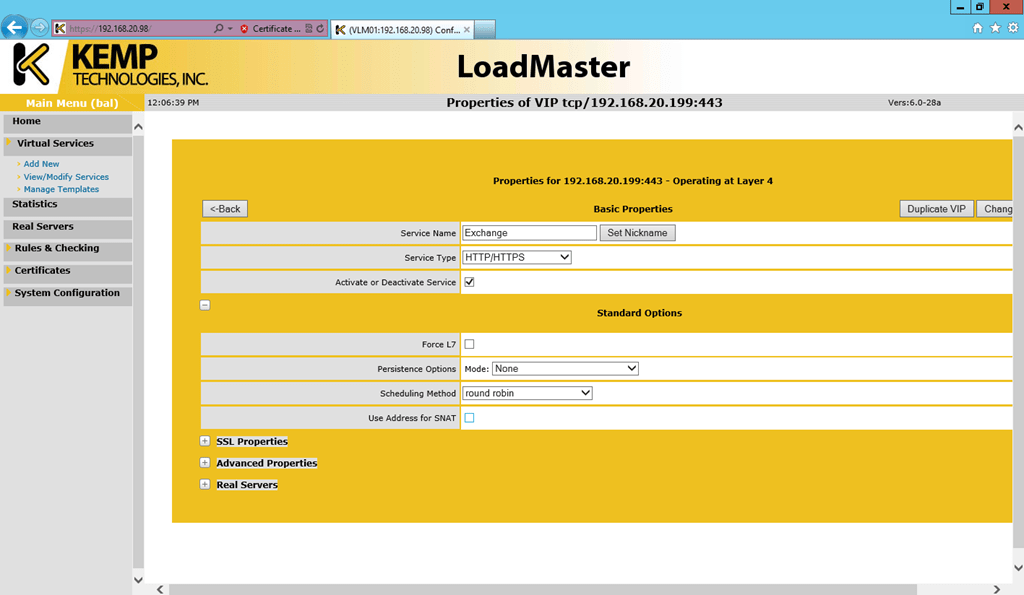Click horizontal scroll left arrow

coord(160,589)
